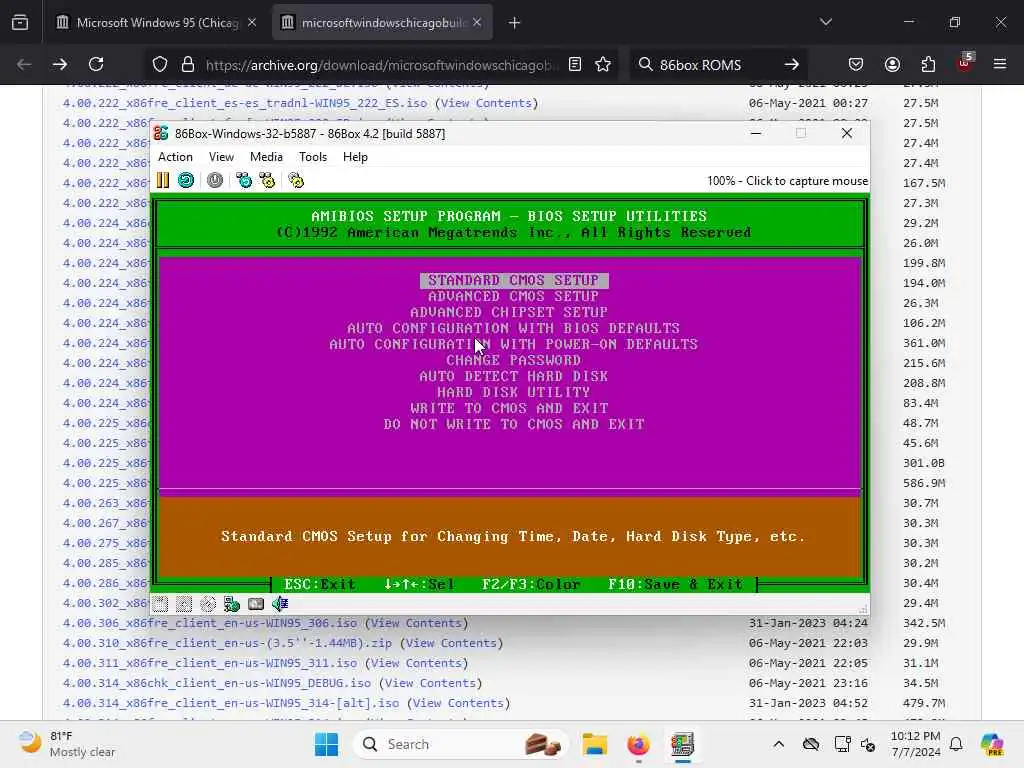Expand the list all tabs dropdown

click(825, 23)
